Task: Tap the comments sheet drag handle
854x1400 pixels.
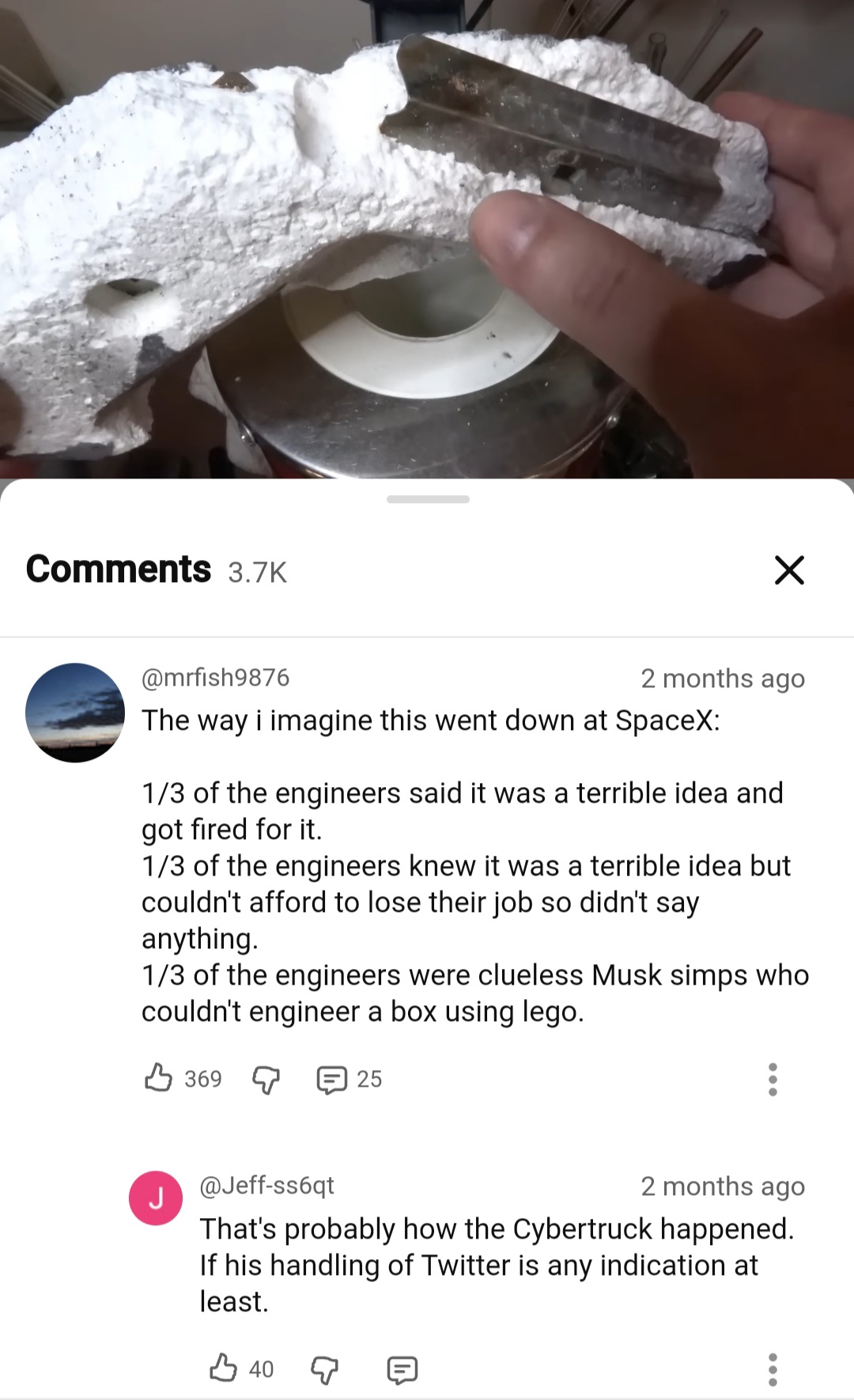Action: pyautogui.click(x=428, y=499)
